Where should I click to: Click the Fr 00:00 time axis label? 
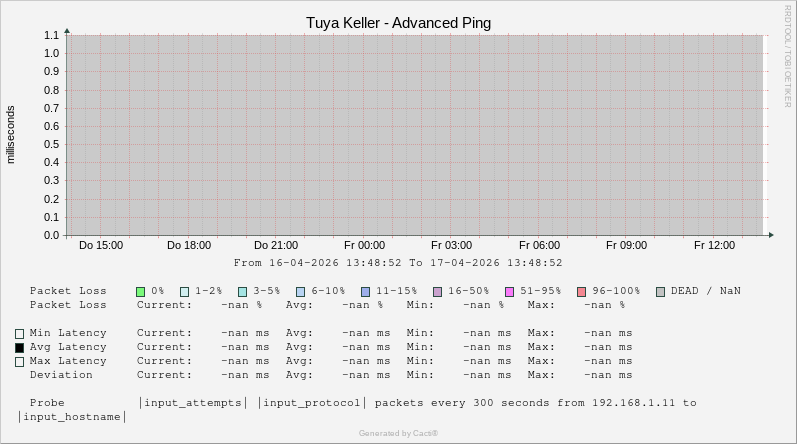click(x=364, y=245)
